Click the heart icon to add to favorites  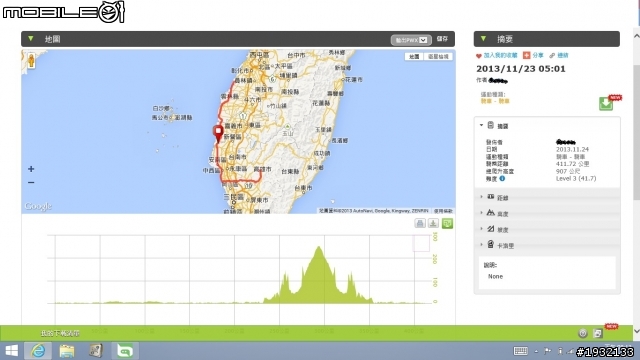pos(479,56)
